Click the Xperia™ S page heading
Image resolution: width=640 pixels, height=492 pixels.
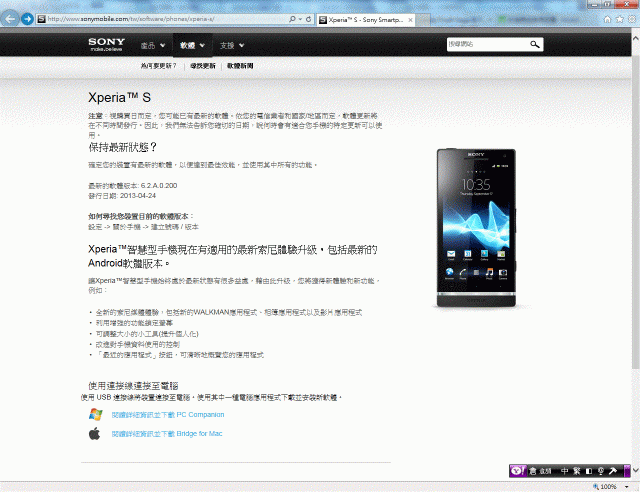(x=120, y=98)
